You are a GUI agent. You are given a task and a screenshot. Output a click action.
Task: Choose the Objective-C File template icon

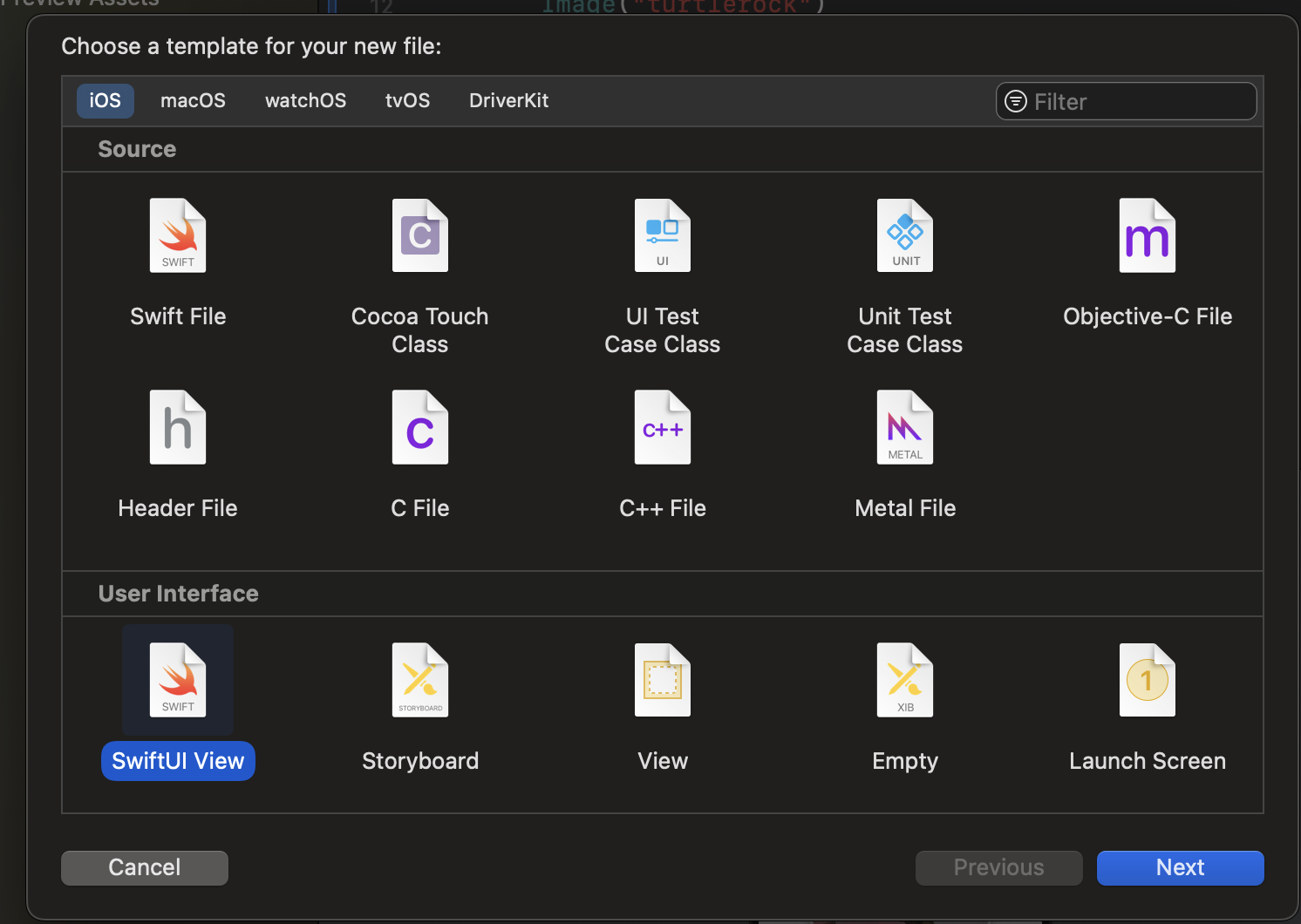click(x=1148, y=235)
